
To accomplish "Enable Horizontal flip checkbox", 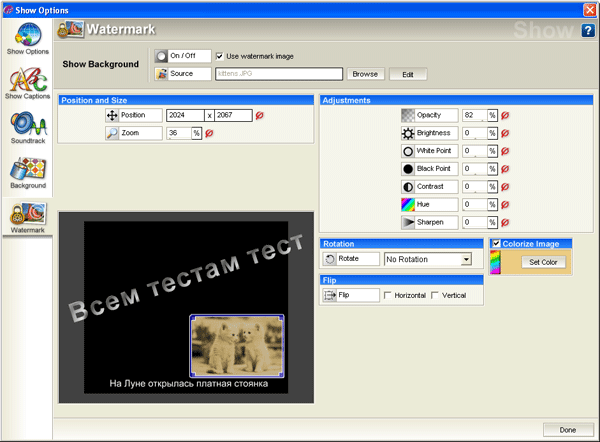I will [x=388, y=295].
